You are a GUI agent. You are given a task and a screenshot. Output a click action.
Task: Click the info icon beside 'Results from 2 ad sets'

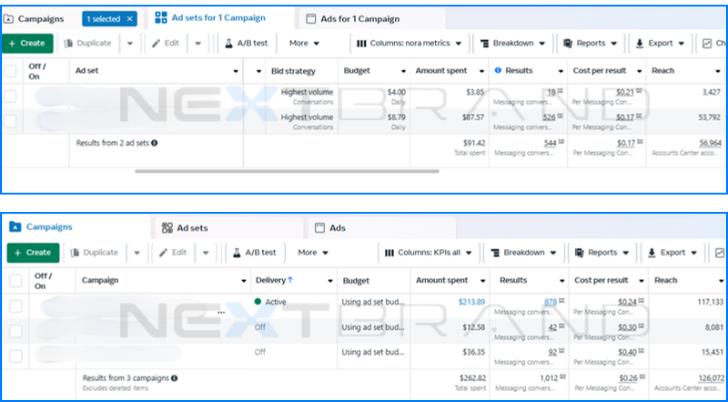154,143
